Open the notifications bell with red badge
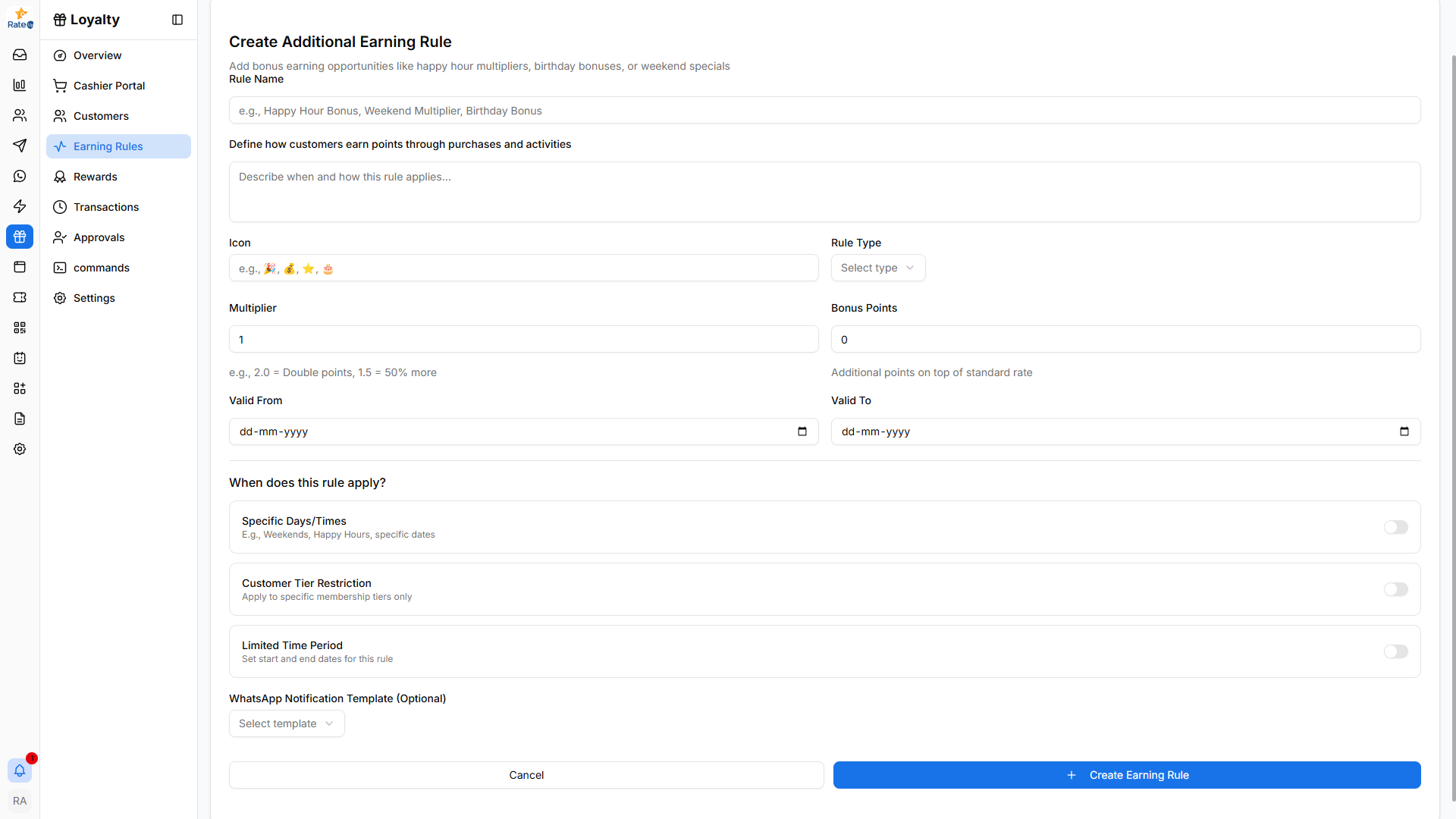 point(20,770)
